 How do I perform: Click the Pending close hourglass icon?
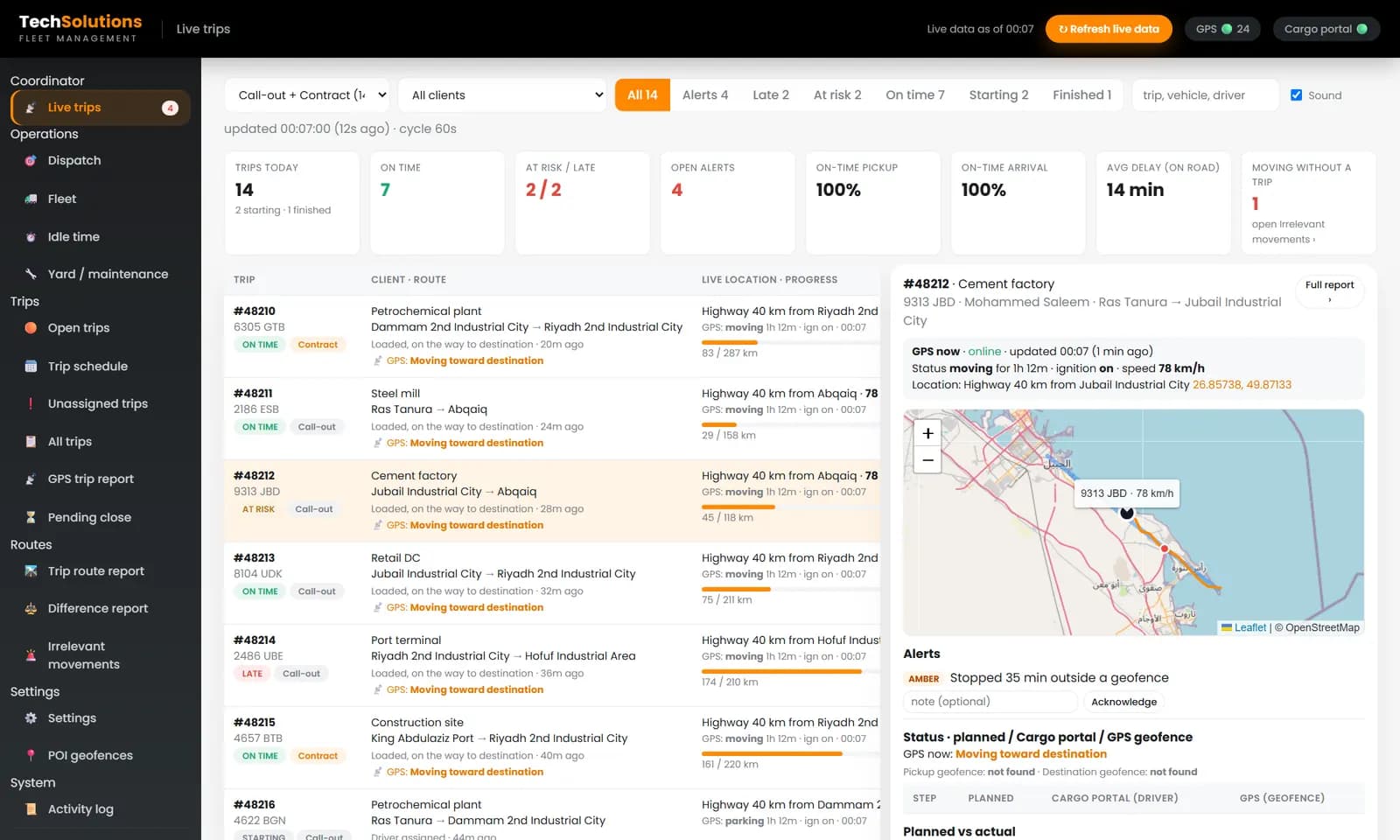[31, 518]
